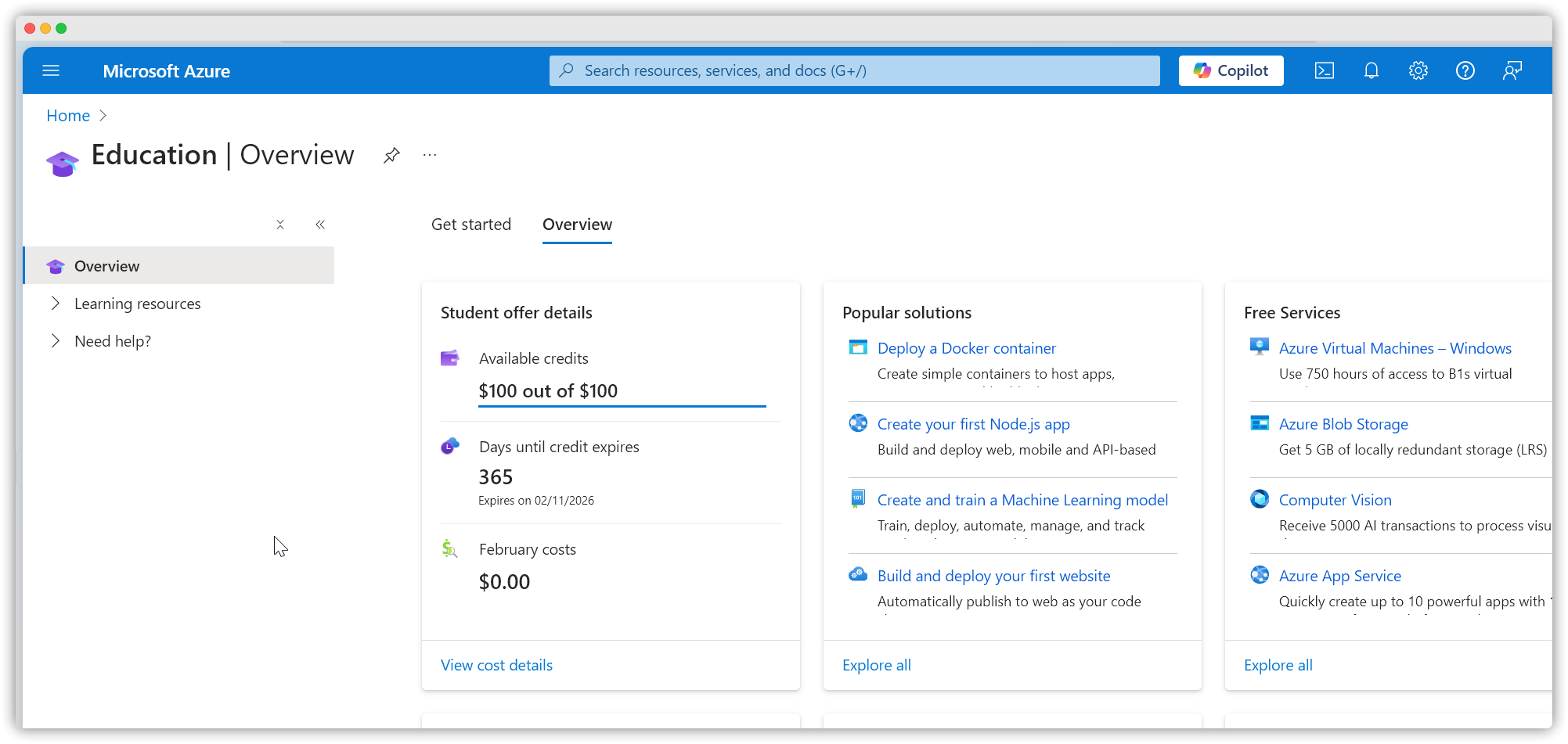Open the Feedback icon in header
The image size is (1568, 744).
click(1512, 71)
